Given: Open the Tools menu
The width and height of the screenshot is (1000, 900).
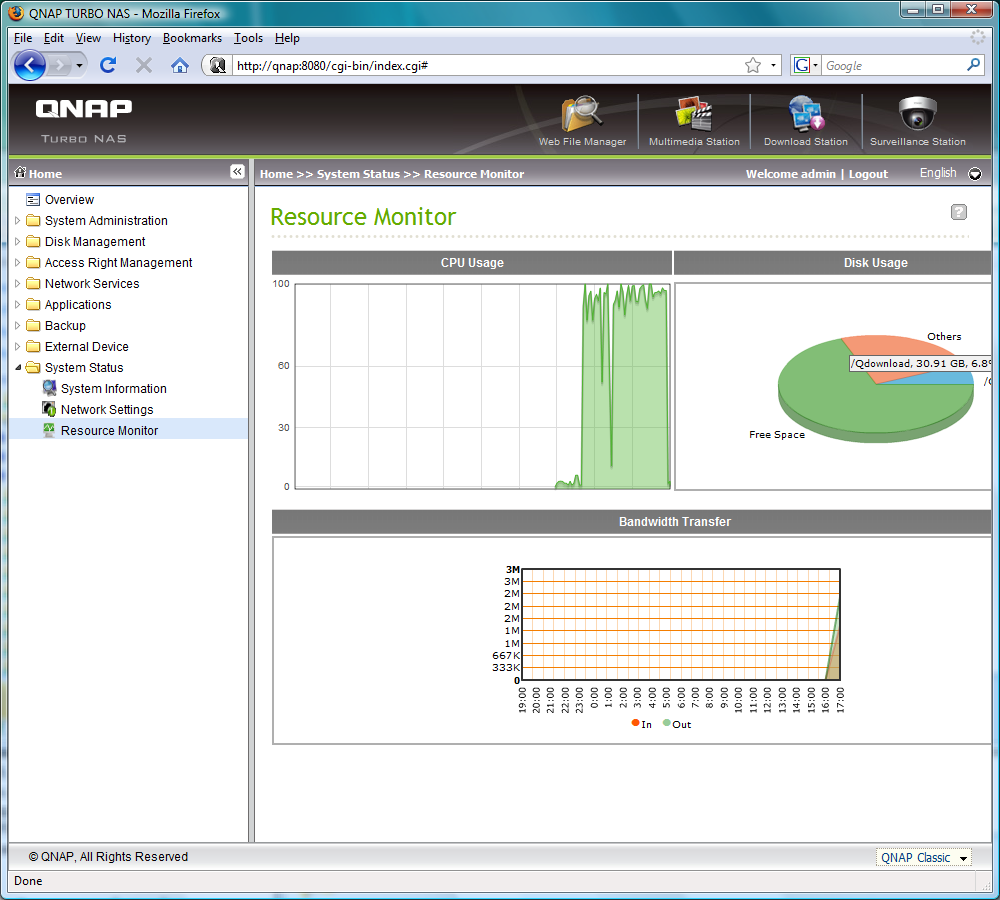Looking at the screenshot, I should pyautogui.click(x=248, y=38).
